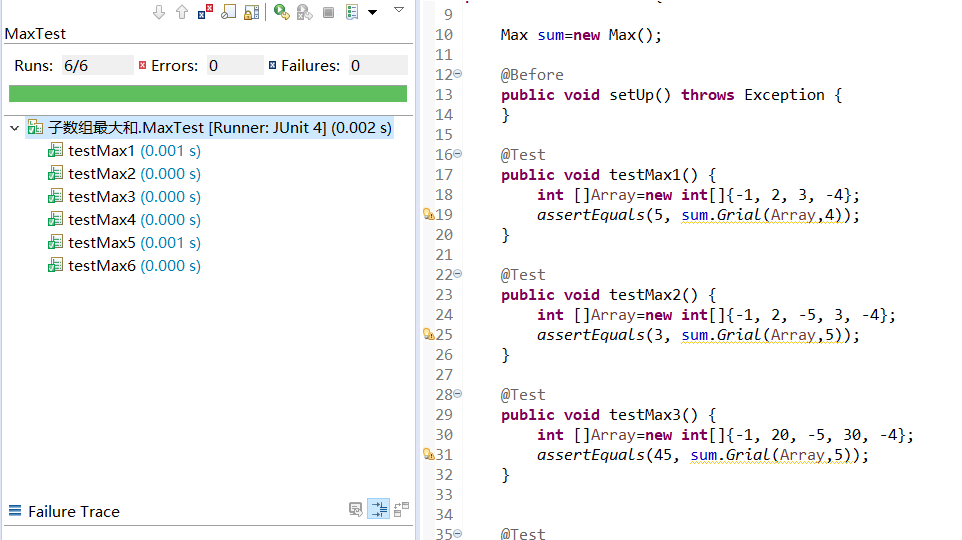Show Stack Trace in Console View
Image resolution: width=962 pixels, height=540 pixels.
(356, 509)
